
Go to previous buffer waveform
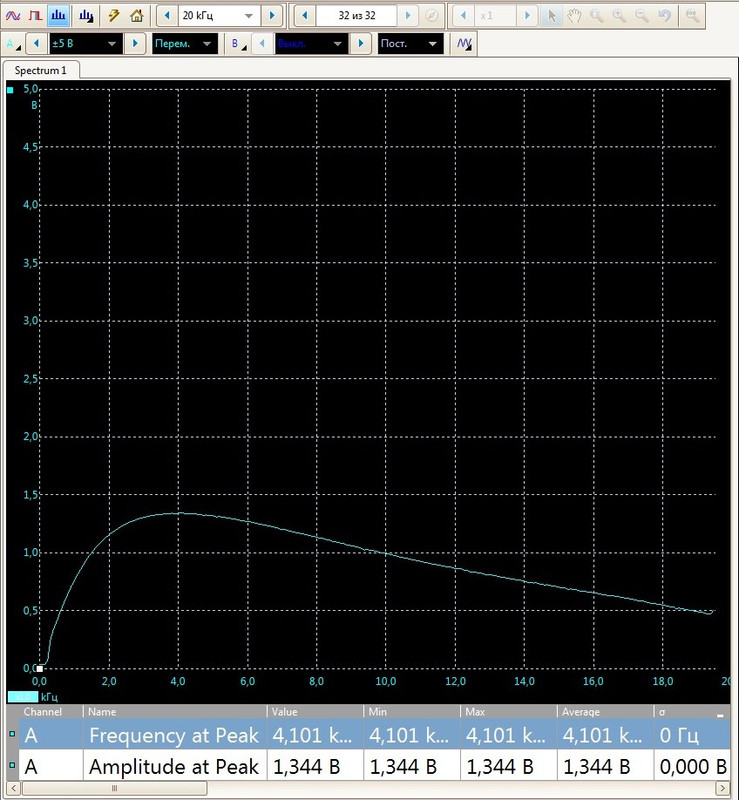click(305, 16)
